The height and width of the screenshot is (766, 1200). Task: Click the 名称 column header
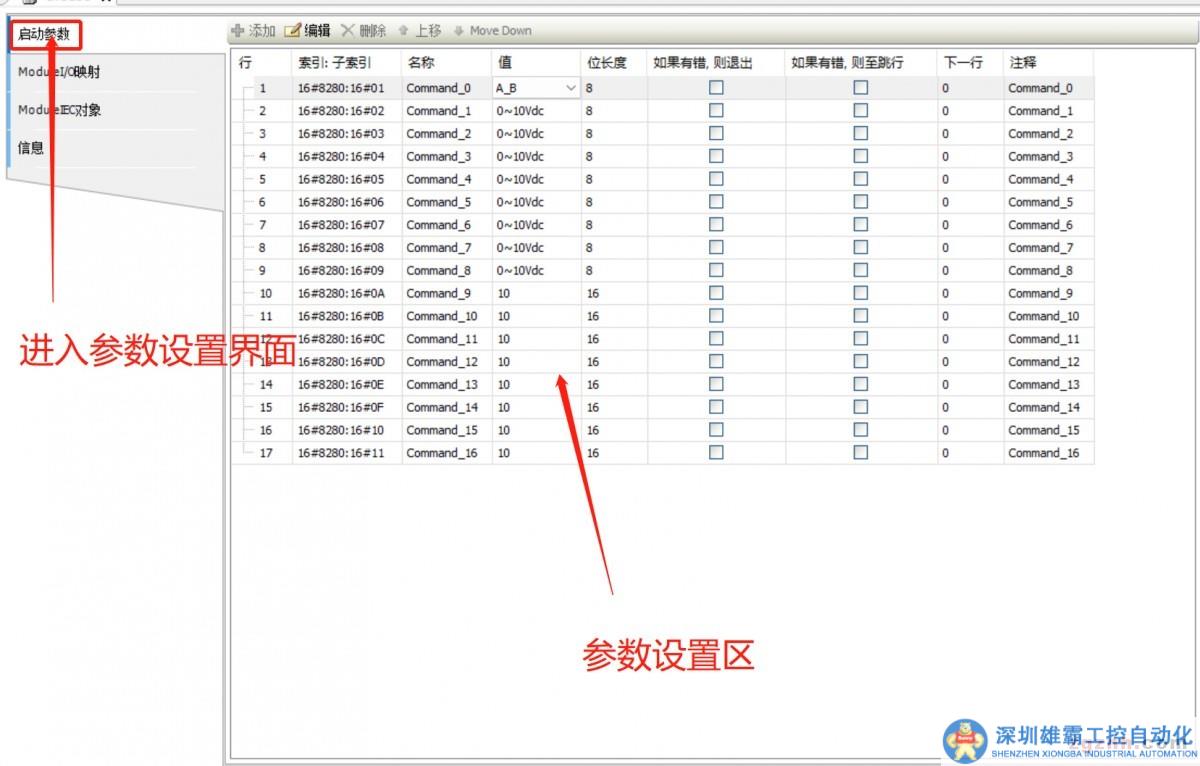(x=420, y=62)
